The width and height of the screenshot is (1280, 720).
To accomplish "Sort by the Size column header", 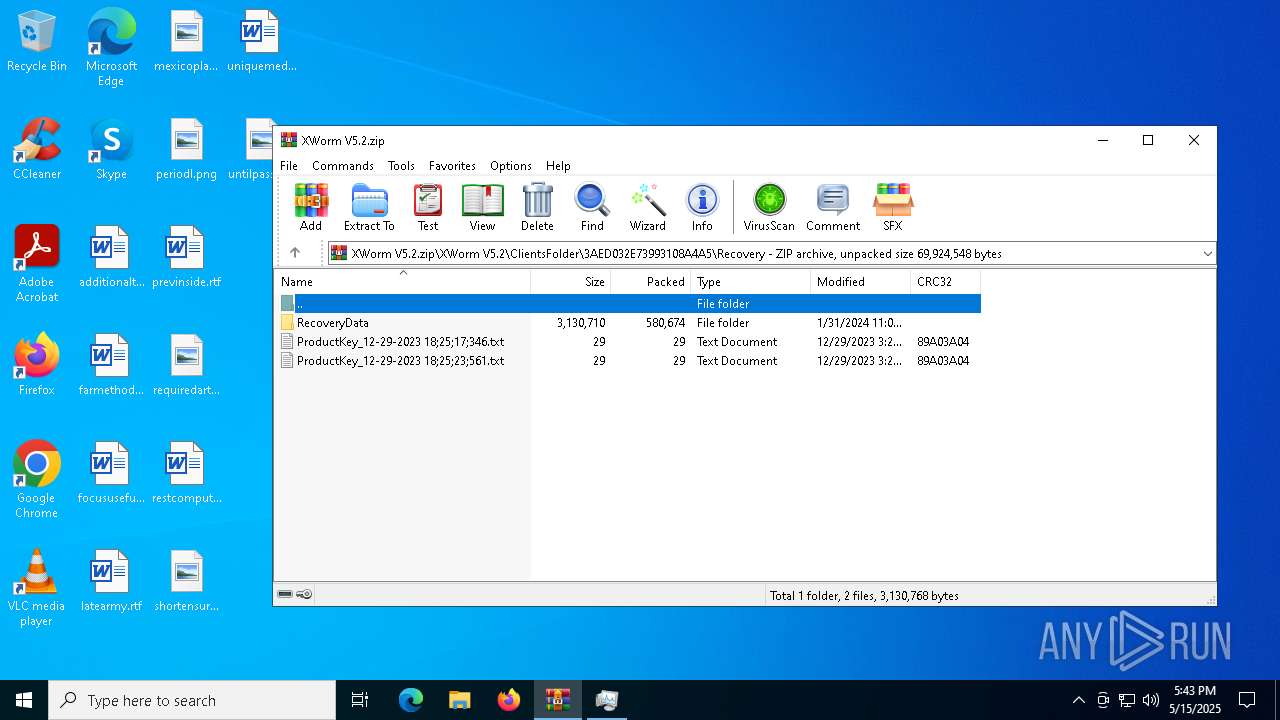I will pyautogui.click(x=571, y=282).
